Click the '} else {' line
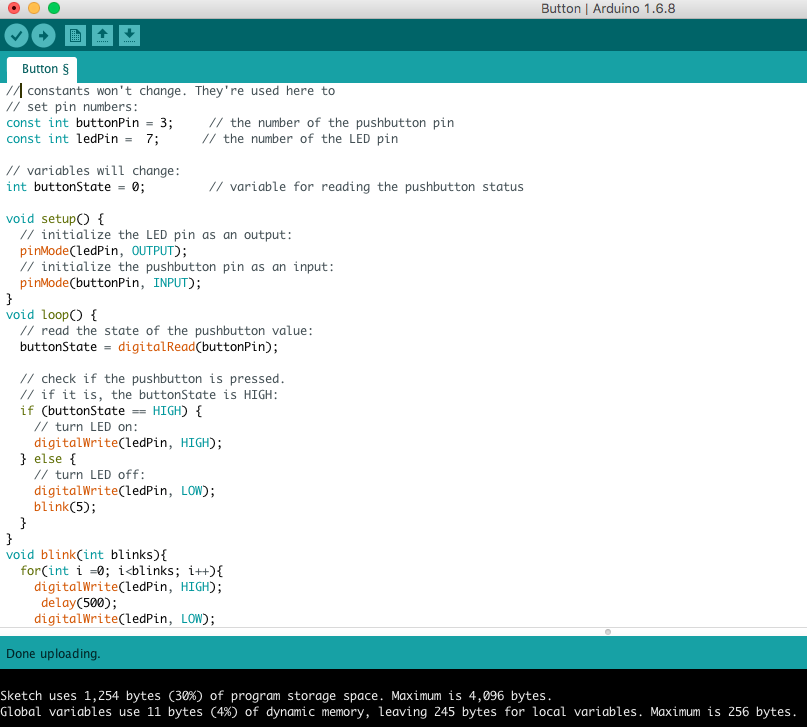The width and height of the screenshot is (807, 727). [x=48, y=459]
